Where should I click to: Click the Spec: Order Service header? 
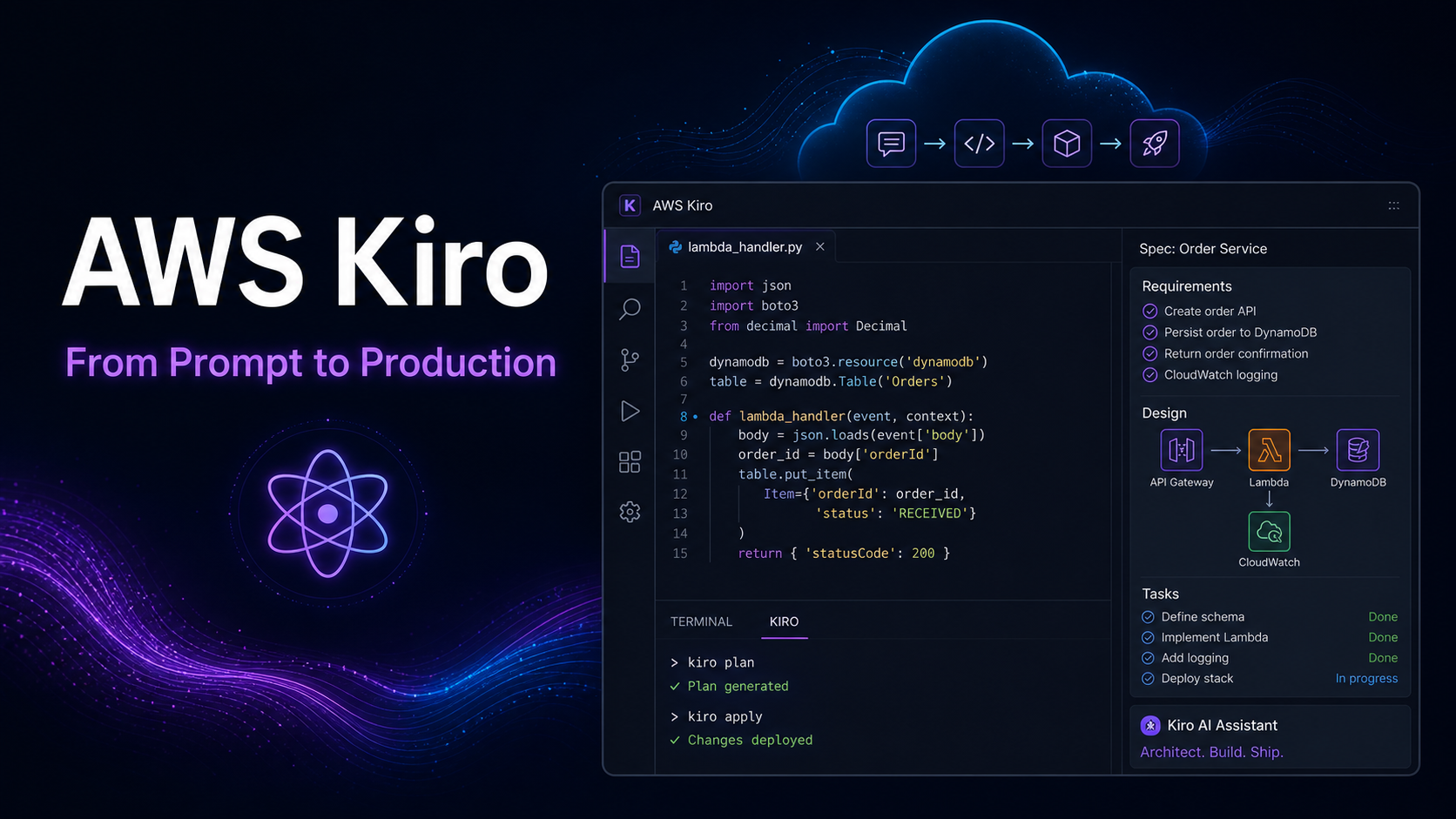1203,249
